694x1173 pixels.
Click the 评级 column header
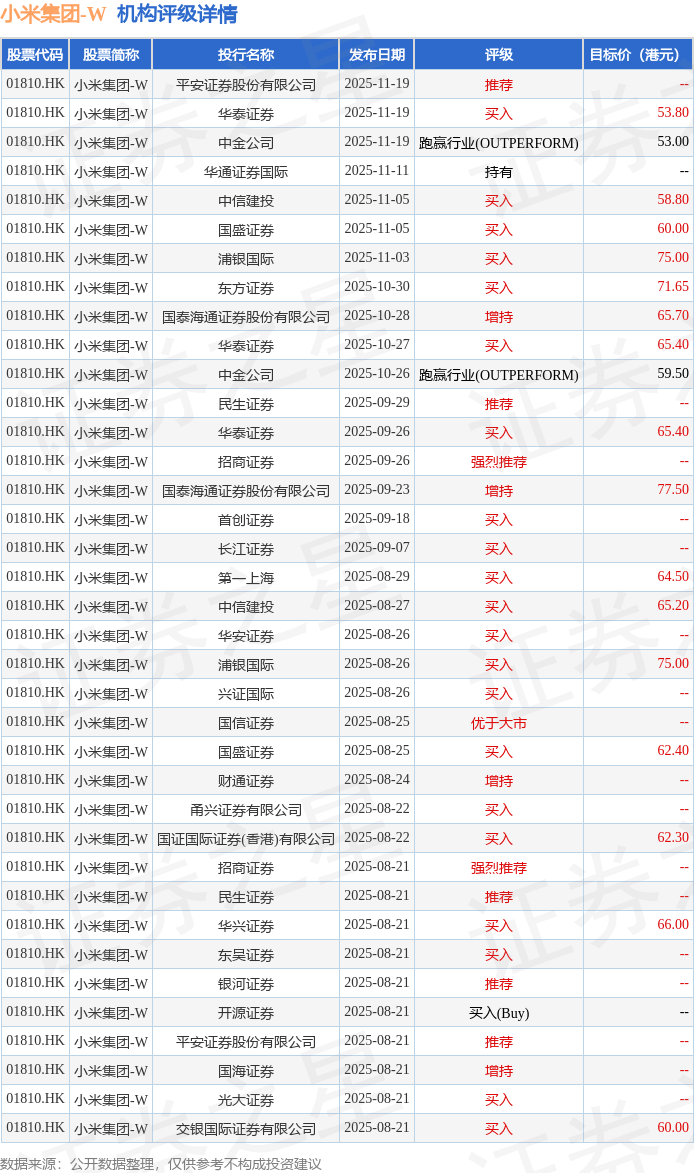tap(498, 55)
